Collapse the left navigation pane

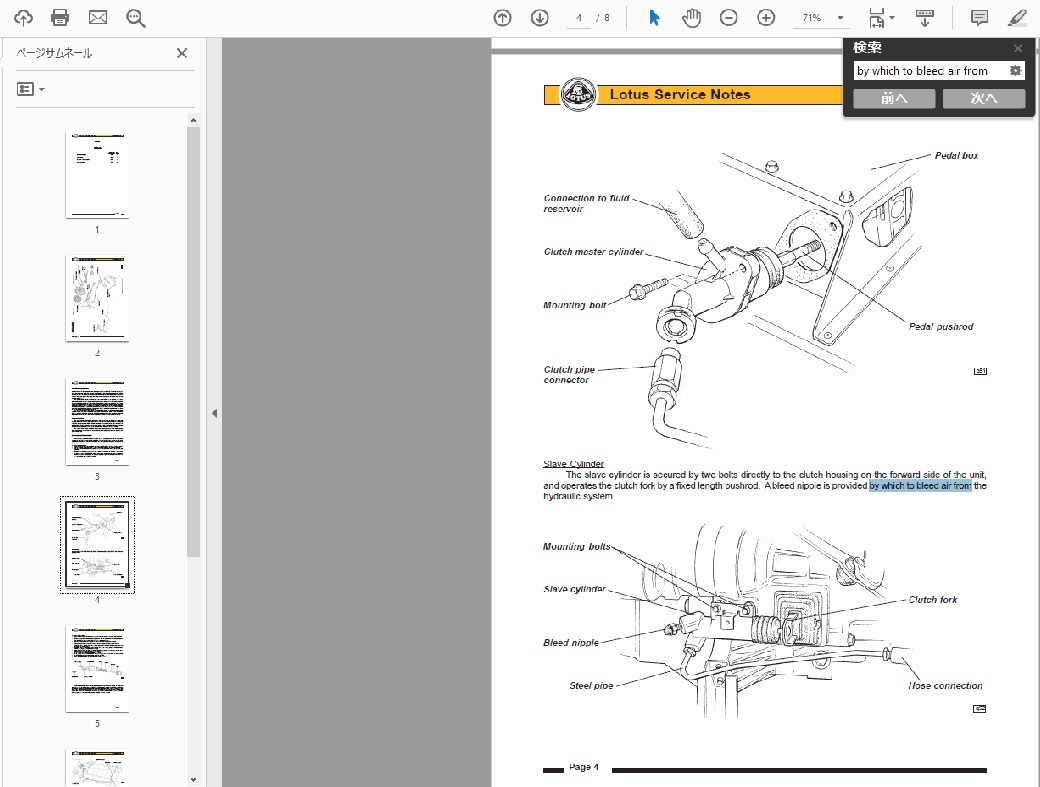214,413
